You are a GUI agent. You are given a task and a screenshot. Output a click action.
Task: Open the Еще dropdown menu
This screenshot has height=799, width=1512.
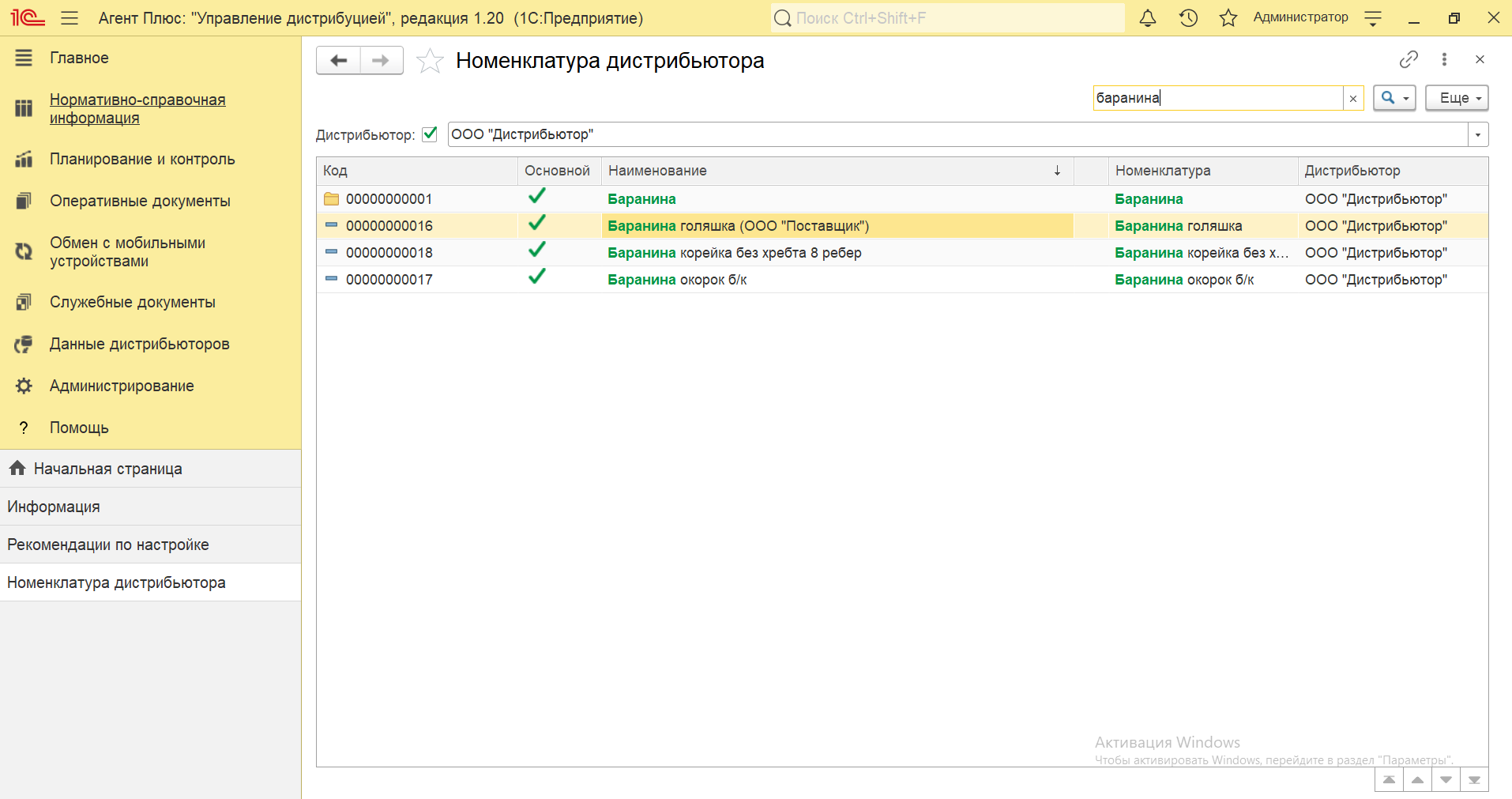1457,98
